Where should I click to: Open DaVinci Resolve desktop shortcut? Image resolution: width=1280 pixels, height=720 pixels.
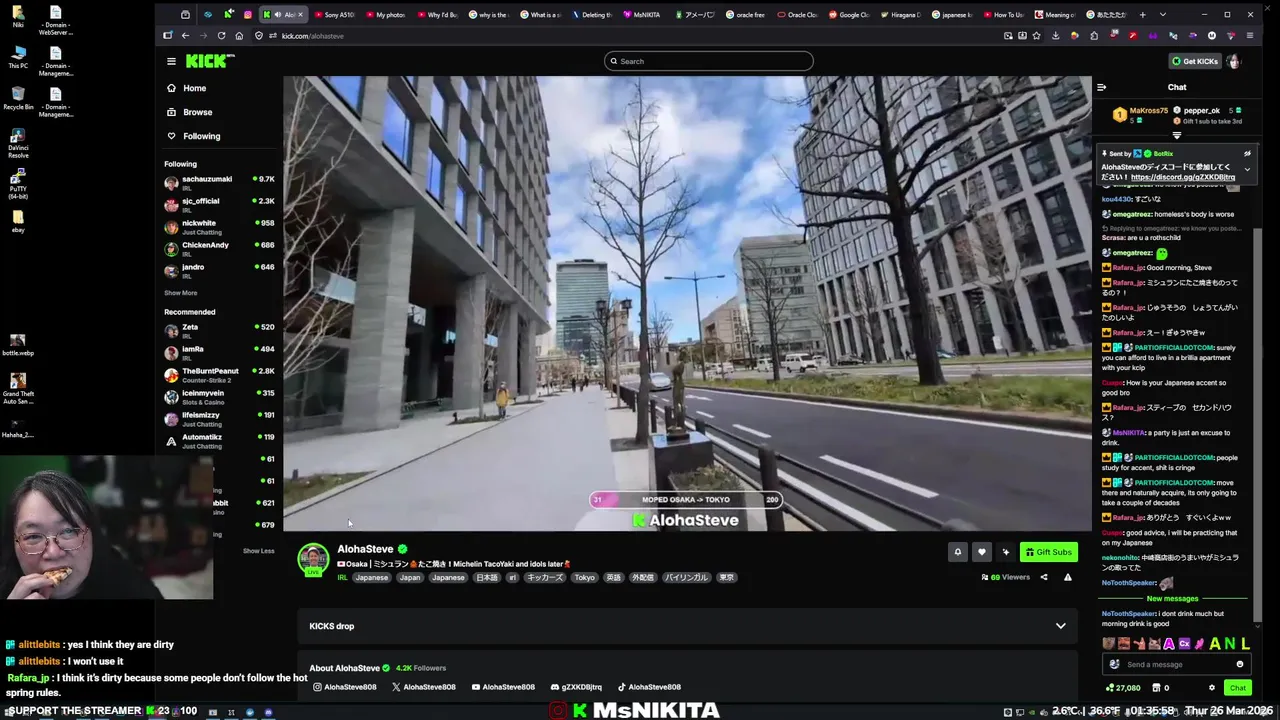point(18,142)
